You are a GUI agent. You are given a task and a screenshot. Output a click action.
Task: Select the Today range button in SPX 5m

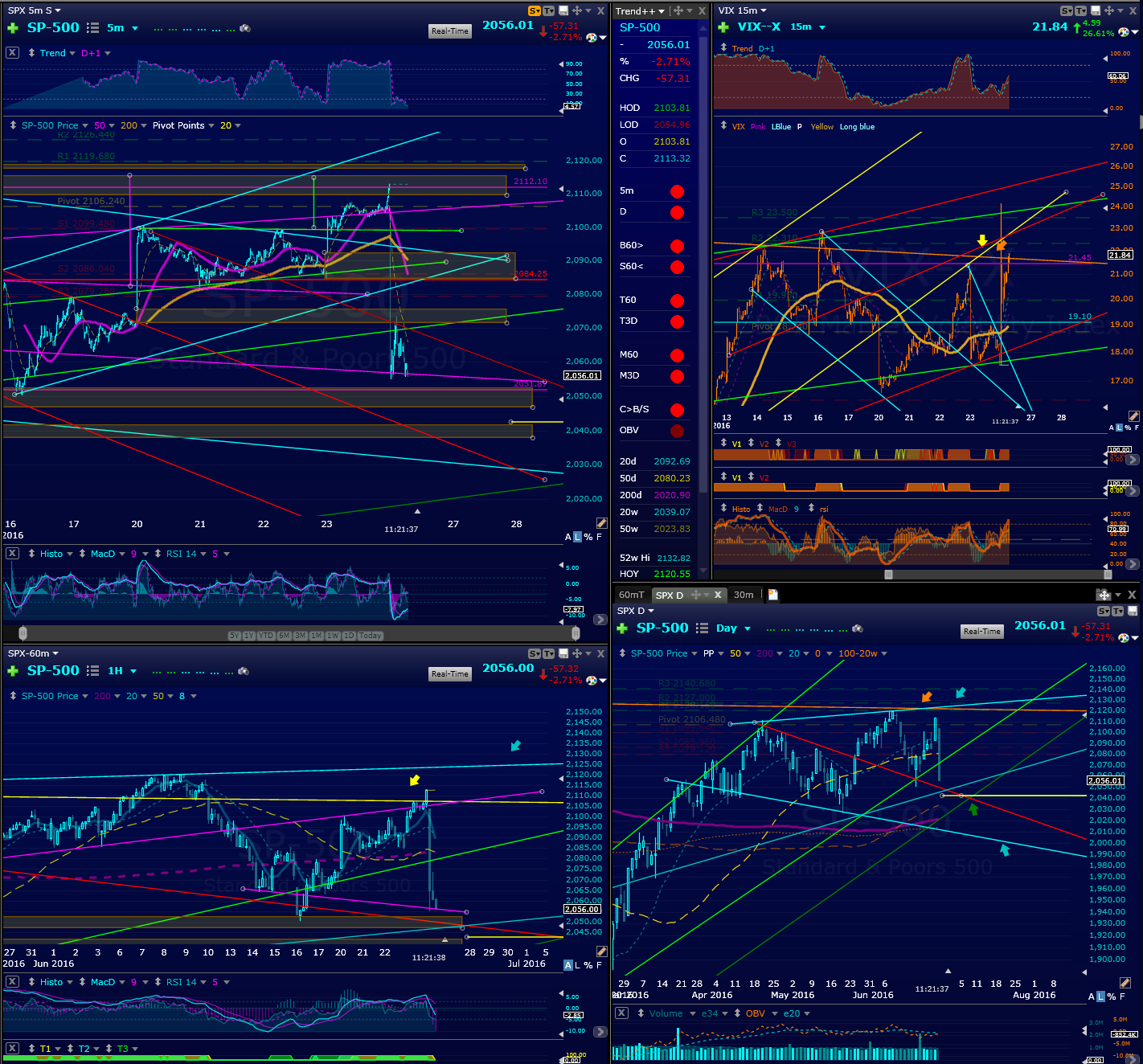pos(371,636)
